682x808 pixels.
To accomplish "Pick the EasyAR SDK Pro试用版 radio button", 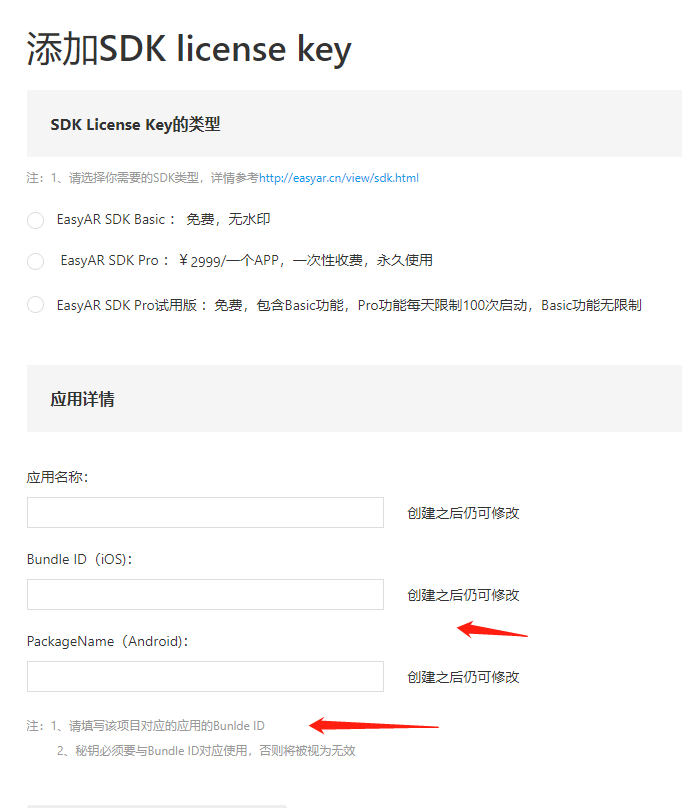I will (36, 305).
